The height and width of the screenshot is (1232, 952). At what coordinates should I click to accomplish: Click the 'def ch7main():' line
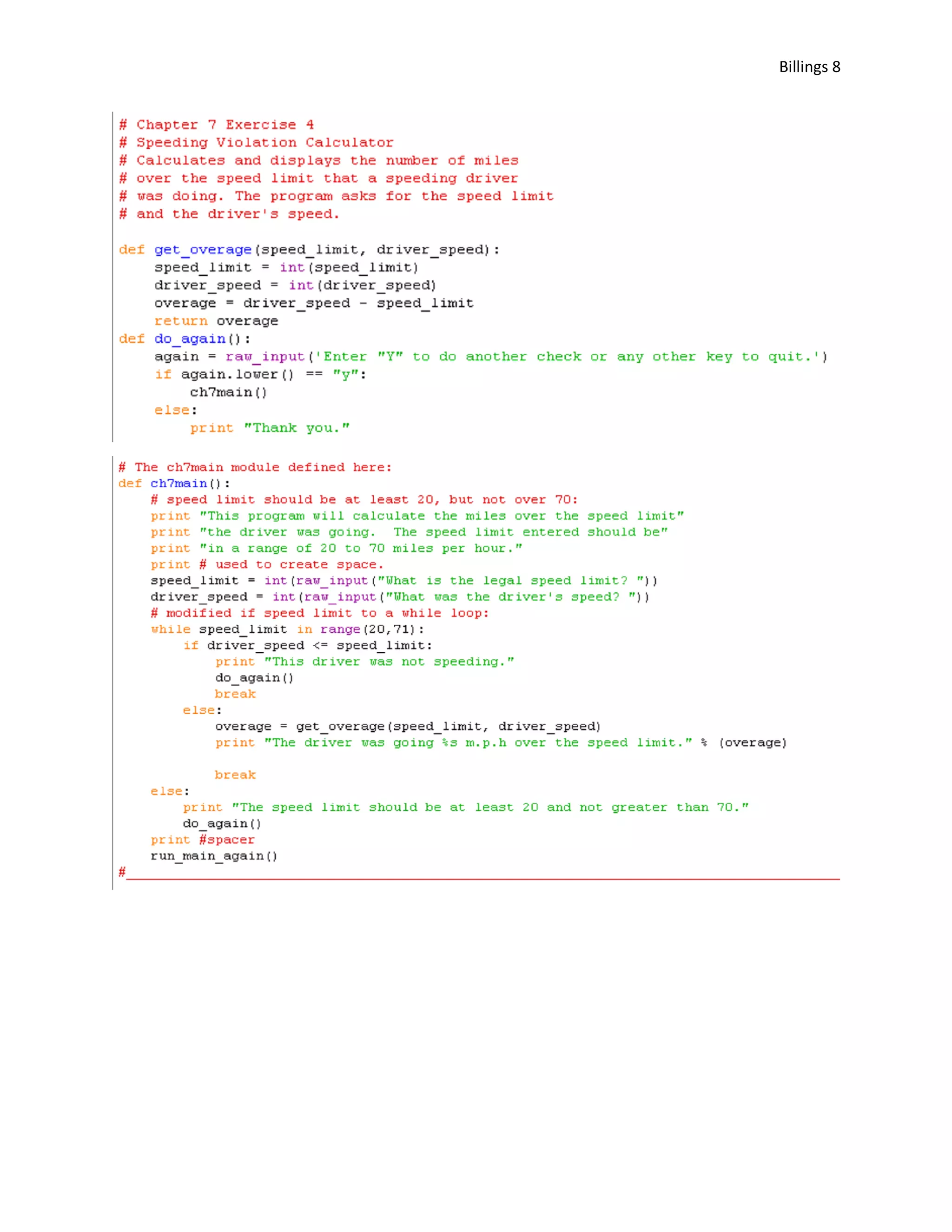[174, 484]
